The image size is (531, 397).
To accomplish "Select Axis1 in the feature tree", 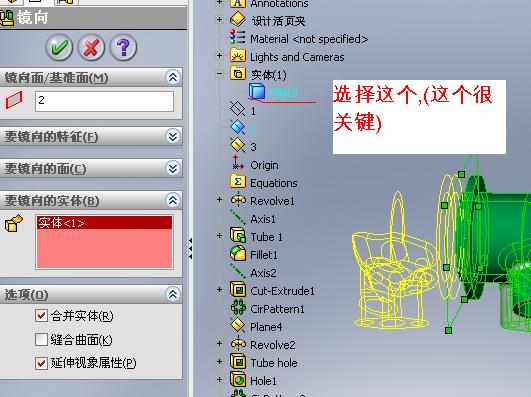I will click(263, 219).
